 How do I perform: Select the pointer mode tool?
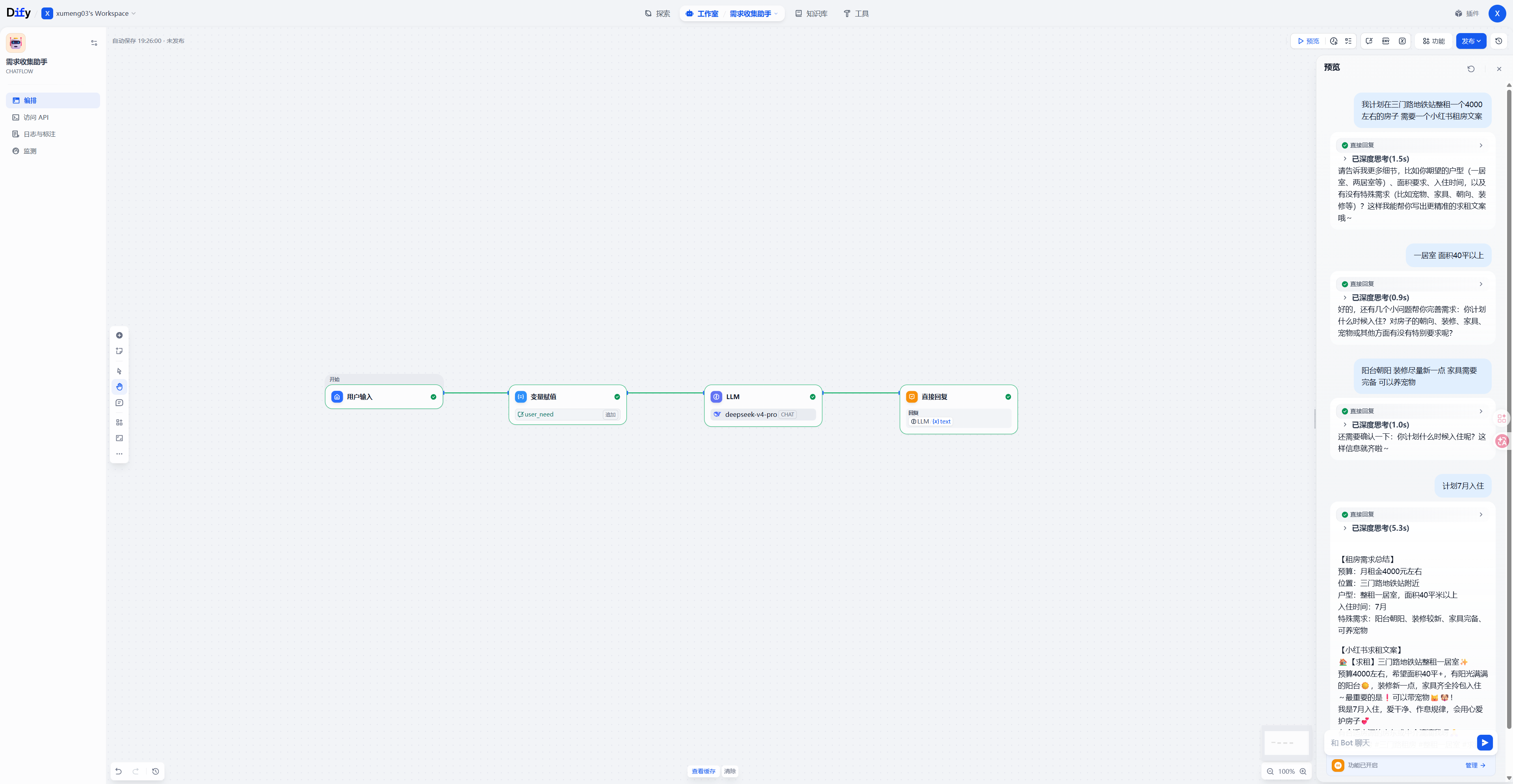(x=119, y=371)
